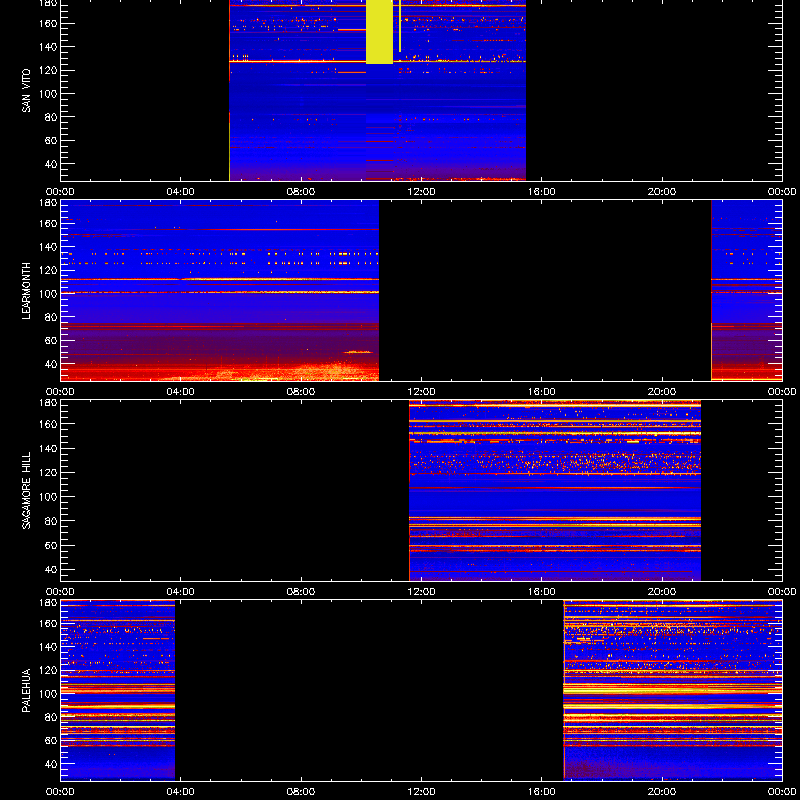Click the 08:00 time label under Sagamore Hill plot

(301, 592)
